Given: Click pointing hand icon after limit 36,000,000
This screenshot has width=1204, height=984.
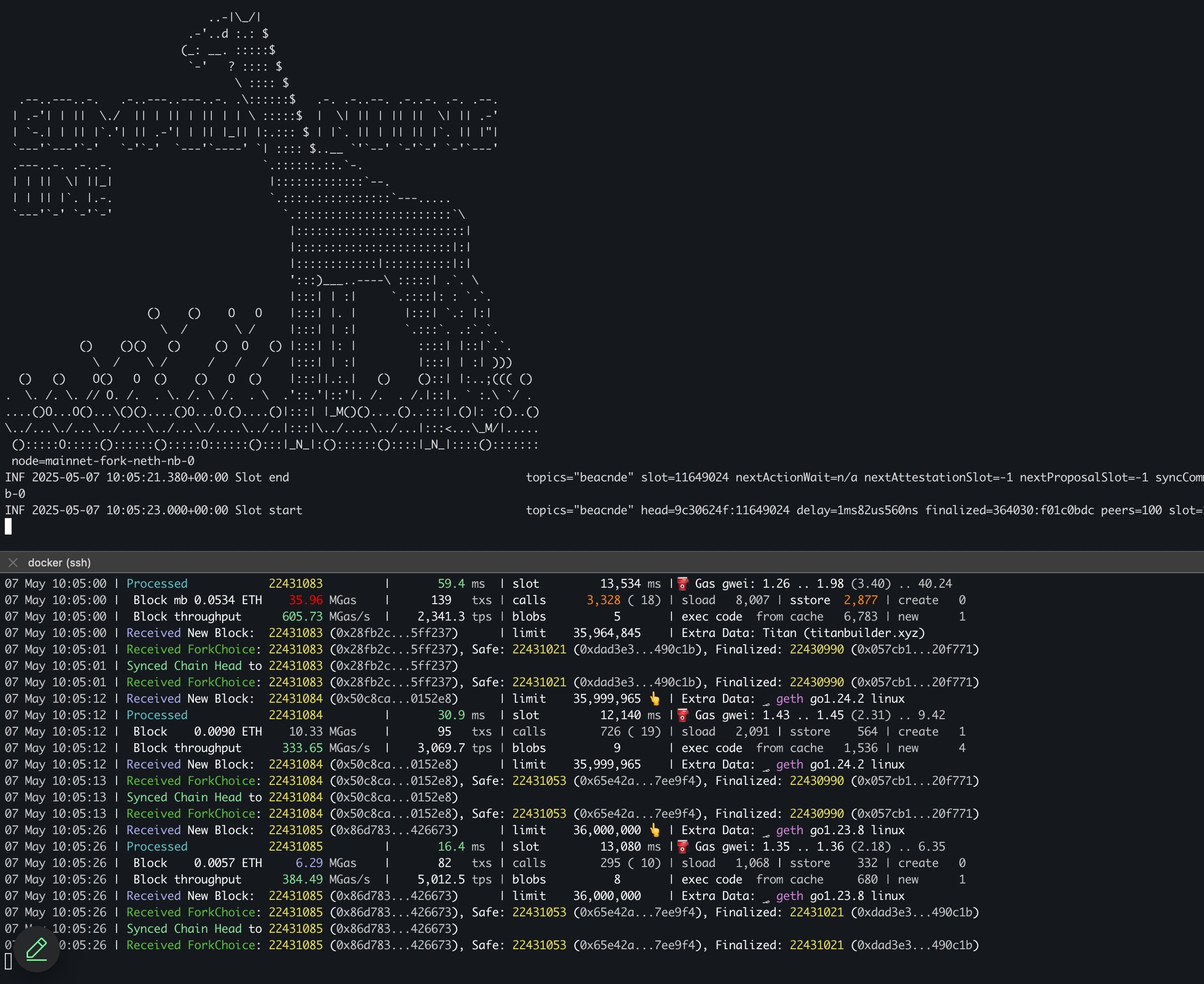Looking at the screenshot, I should [x=655, y=830].
